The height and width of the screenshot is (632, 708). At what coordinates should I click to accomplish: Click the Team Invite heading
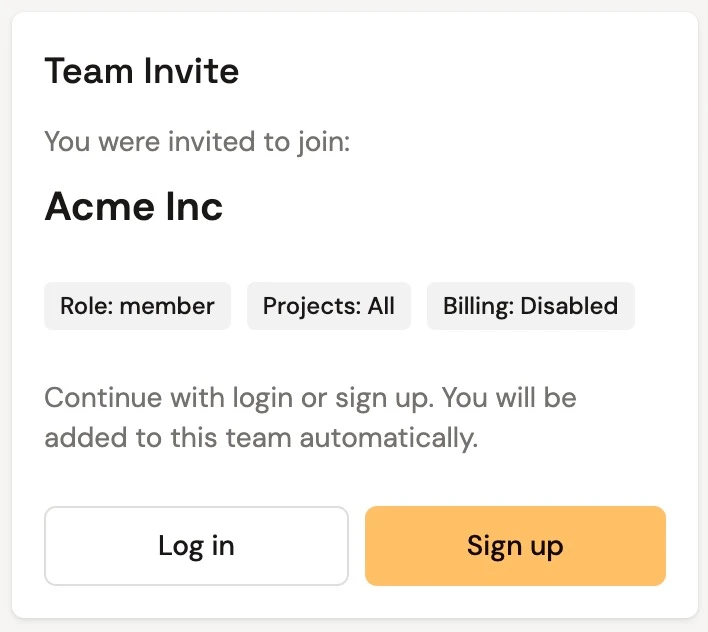click(x=142, y=72)
